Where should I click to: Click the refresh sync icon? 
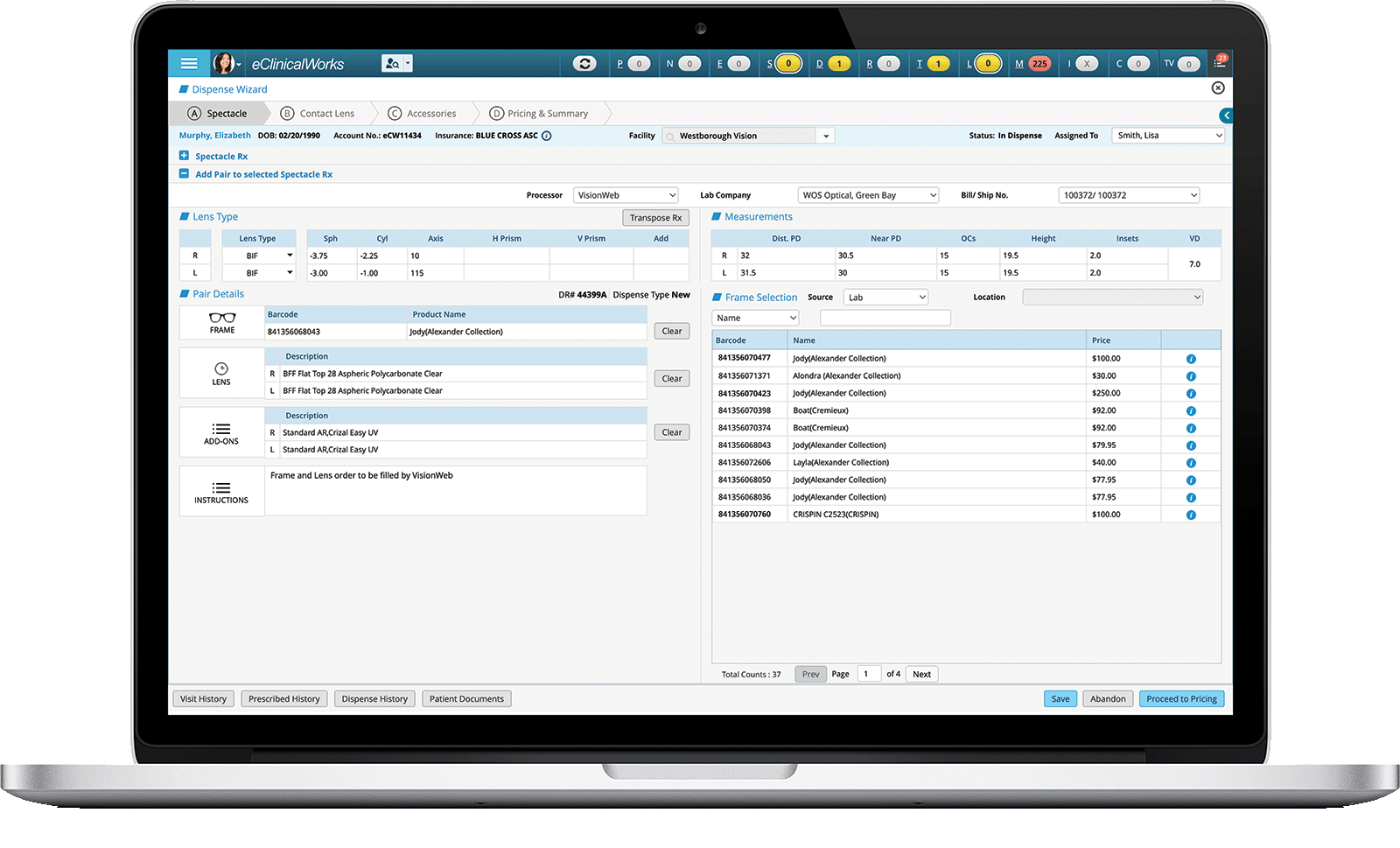(584, 63)
